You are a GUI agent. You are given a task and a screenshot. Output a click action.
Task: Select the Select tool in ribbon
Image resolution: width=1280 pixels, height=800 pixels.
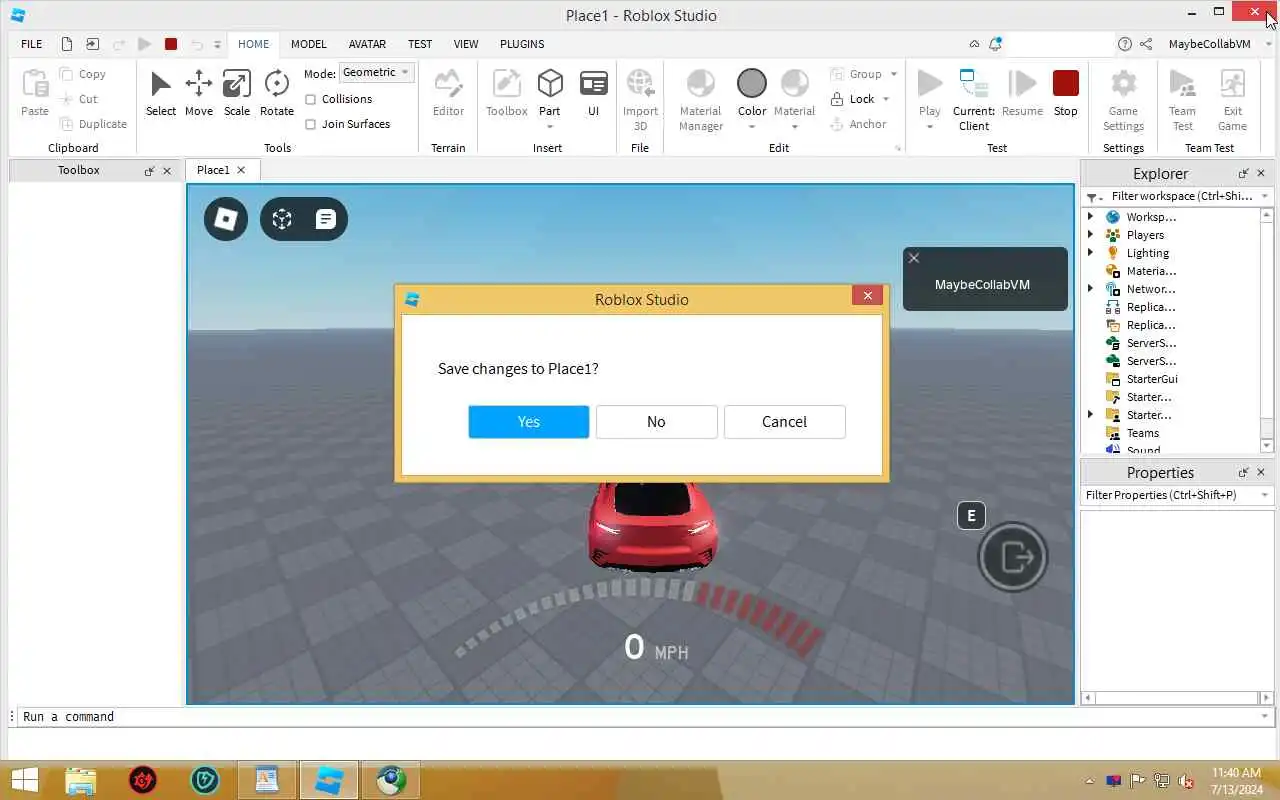point(160,93)
